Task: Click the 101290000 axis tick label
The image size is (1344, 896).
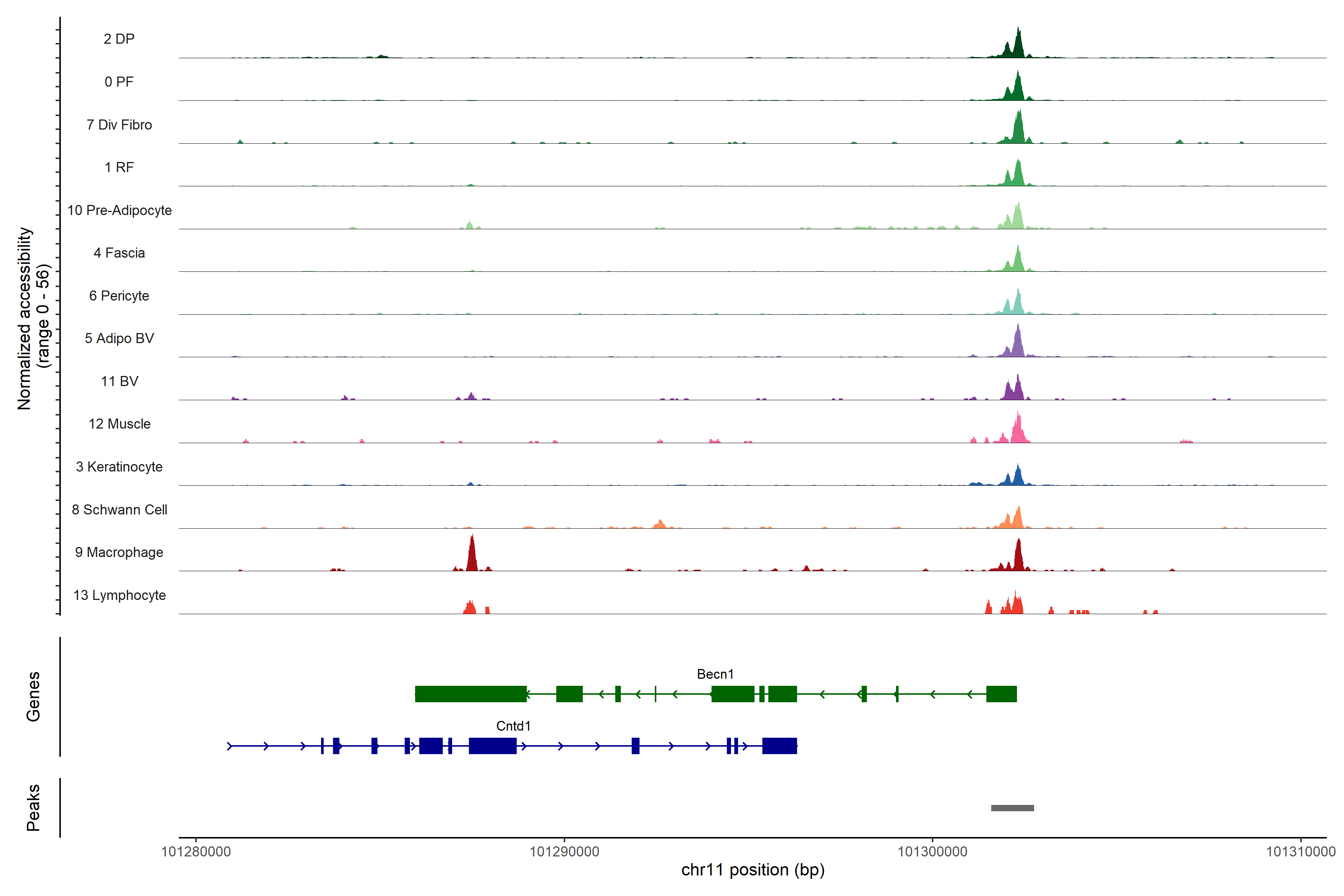Action: [x=564, y=852]
